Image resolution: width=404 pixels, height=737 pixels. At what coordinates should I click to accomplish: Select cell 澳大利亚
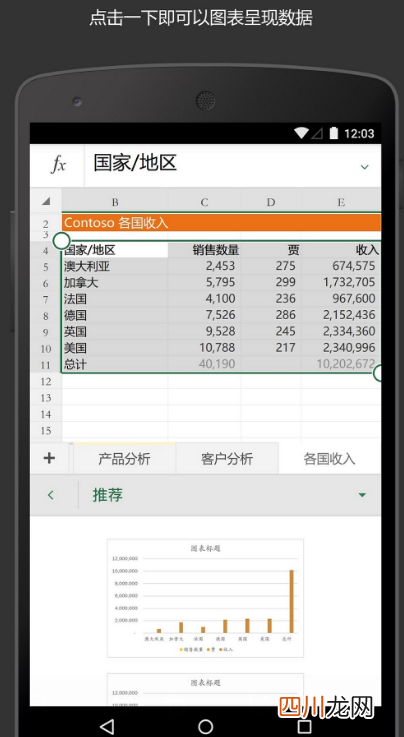(x=115, y=267)
